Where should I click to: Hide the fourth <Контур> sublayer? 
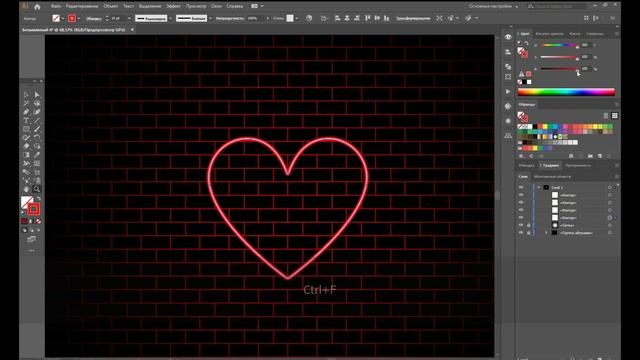click(521, 218)
